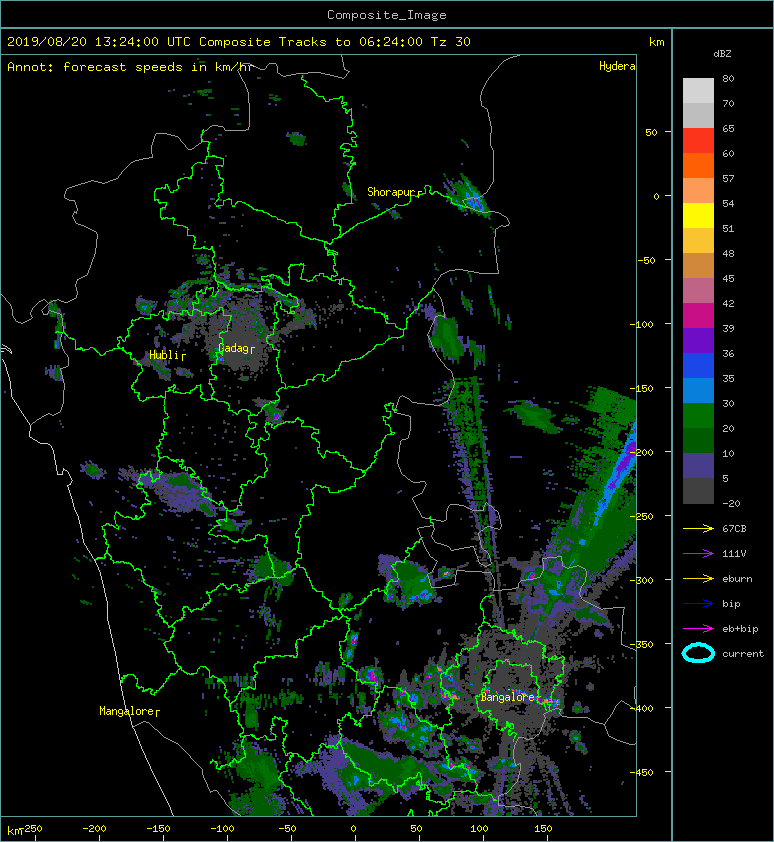
Task: Click the magenta eb+bip arrow icon
Action: 698,628
